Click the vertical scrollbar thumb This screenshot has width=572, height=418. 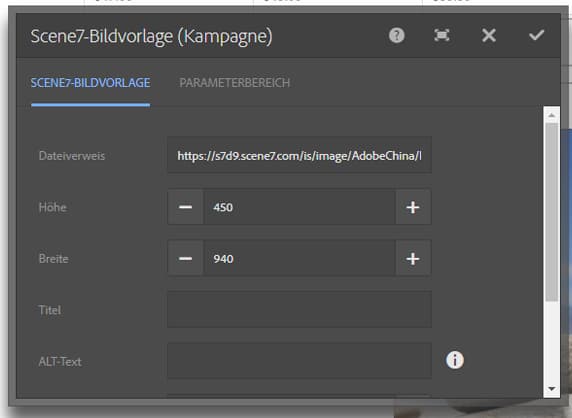point(552,212)
